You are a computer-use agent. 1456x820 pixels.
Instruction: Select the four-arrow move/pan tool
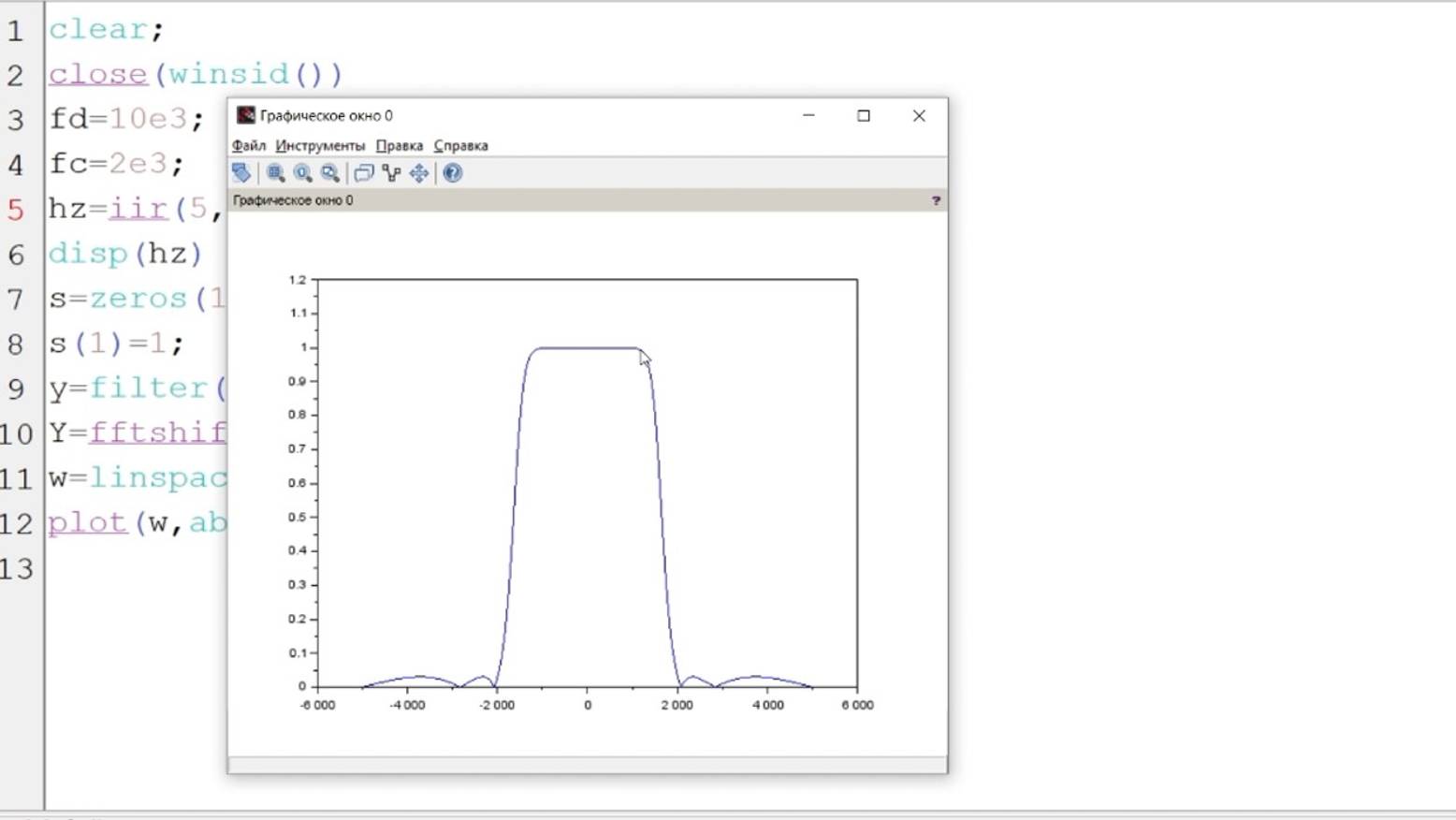[x=418, y=173]
